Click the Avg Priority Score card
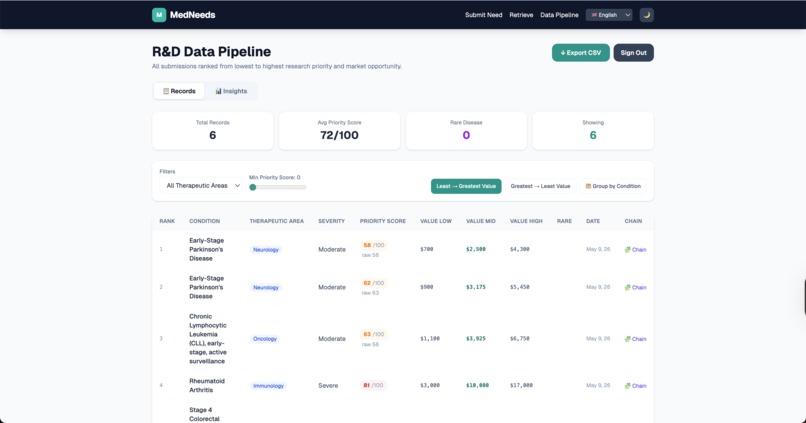The width and height of the screenshot is (806, 423). coord(339,131)
